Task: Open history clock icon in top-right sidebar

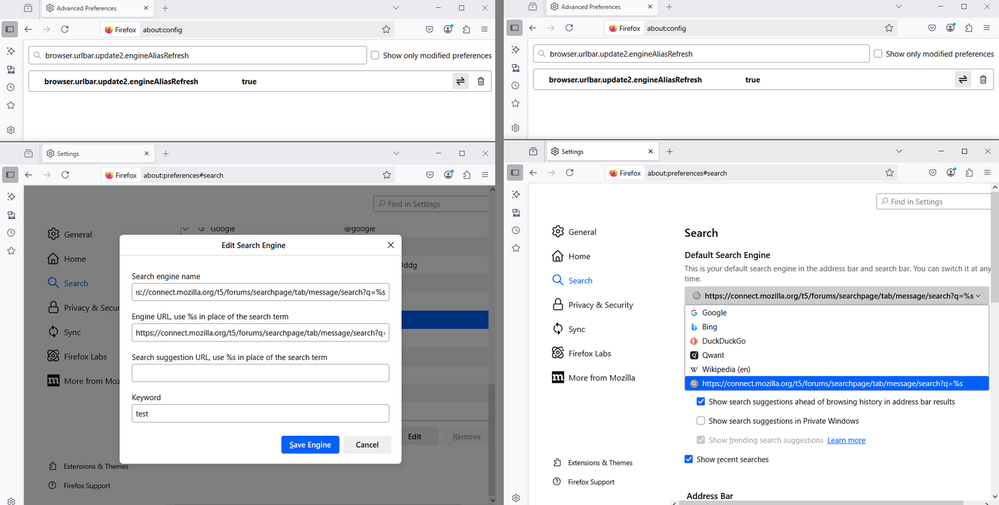Action: (x=515, y=85)
